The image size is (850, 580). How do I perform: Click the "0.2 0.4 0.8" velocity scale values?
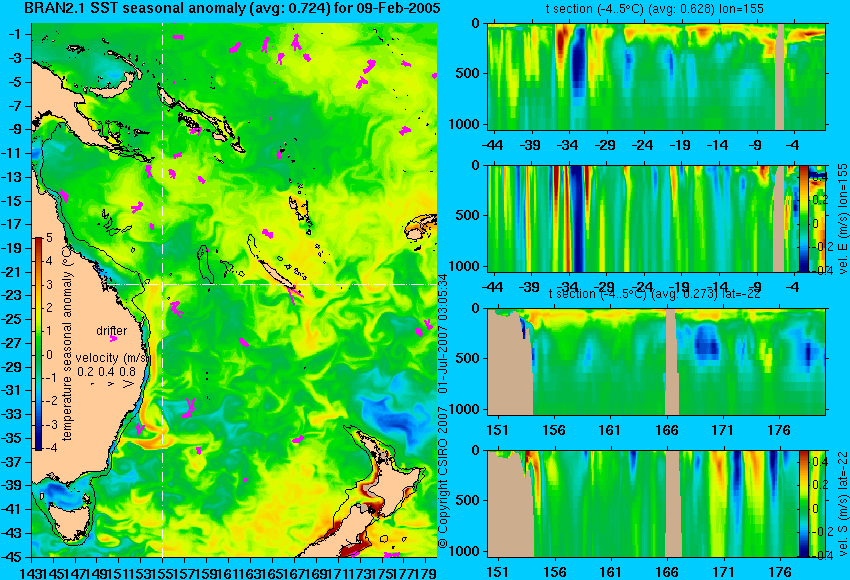tap(106, 372)
